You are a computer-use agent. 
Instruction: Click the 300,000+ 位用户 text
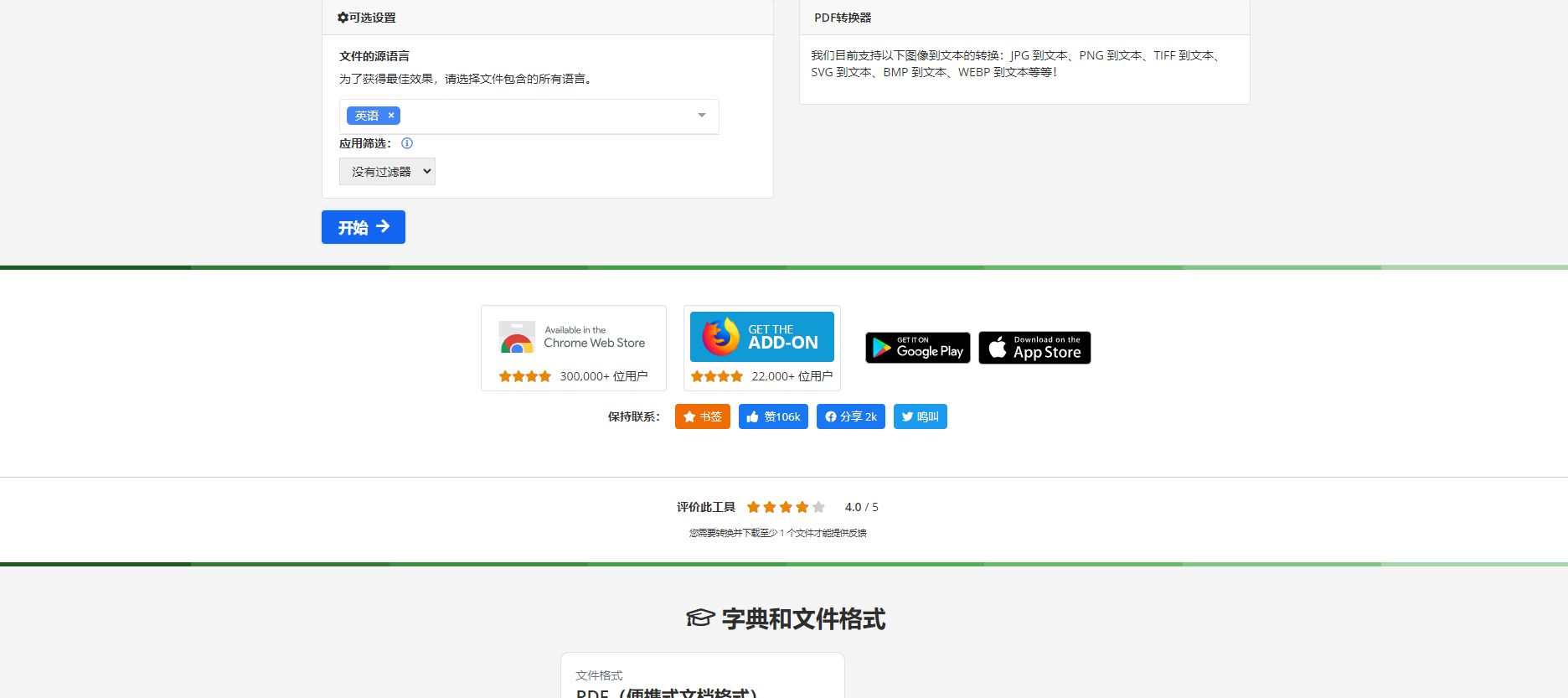[x=604, y=376]
